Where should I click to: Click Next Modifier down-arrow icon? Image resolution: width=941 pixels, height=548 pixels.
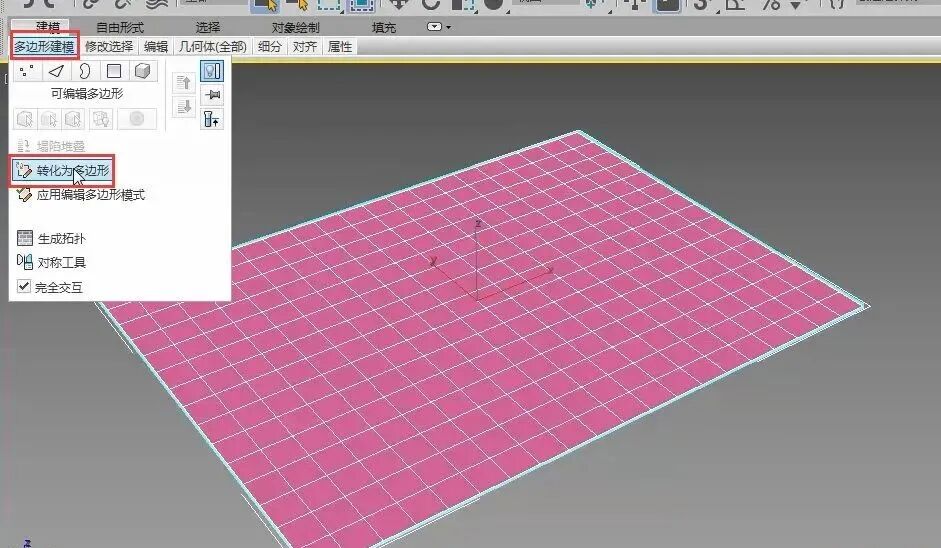coord(184,107)
